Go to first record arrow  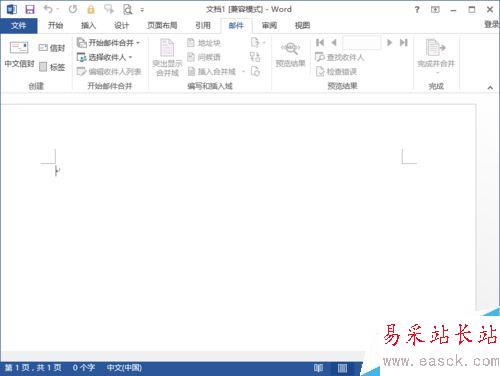pyautogui.click(x=320, y=42)
